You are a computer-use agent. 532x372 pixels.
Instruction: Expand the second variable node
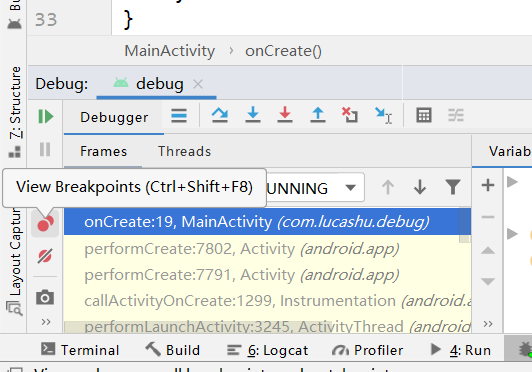[x=512, y=234]
